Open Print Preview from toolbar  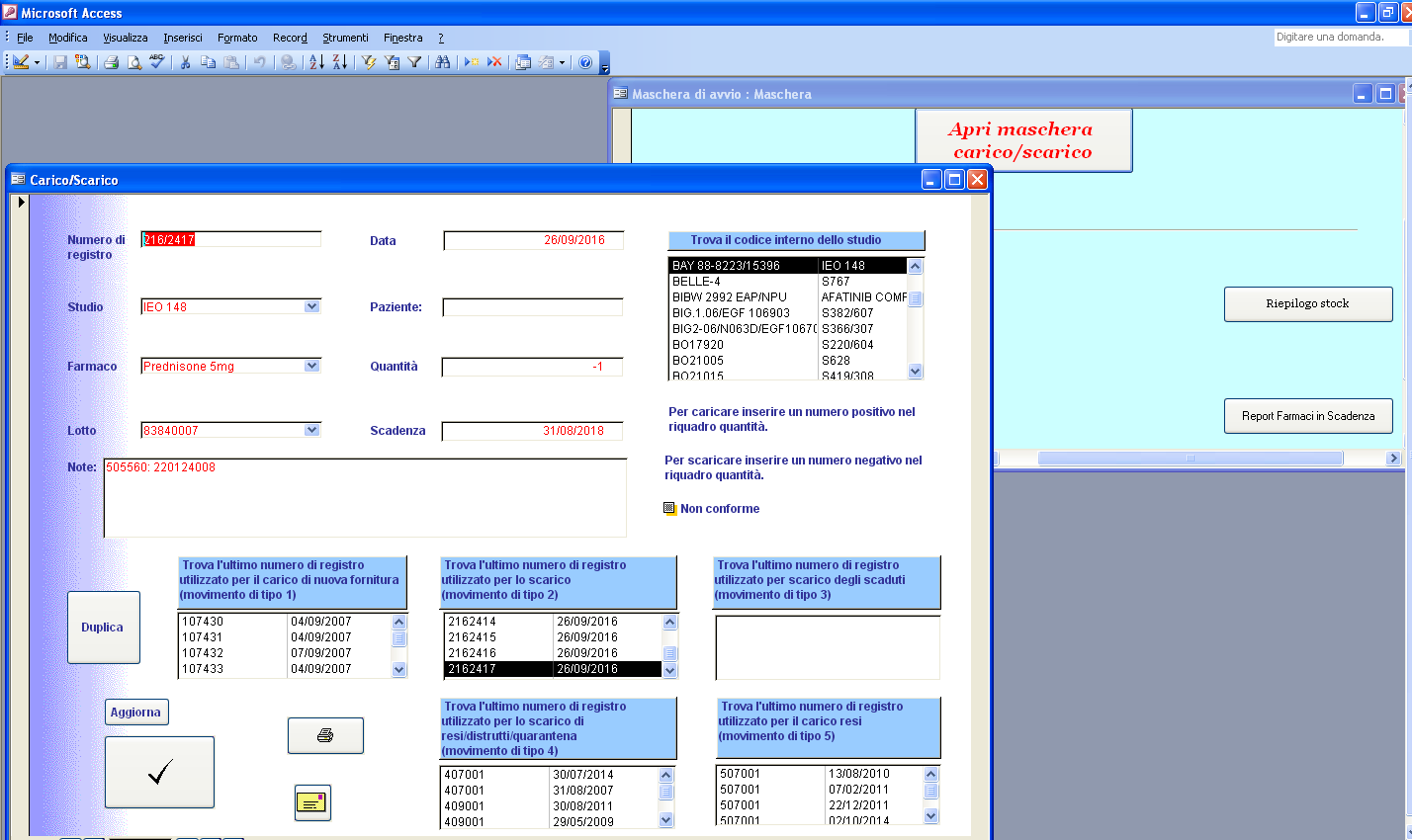(134, 61)
